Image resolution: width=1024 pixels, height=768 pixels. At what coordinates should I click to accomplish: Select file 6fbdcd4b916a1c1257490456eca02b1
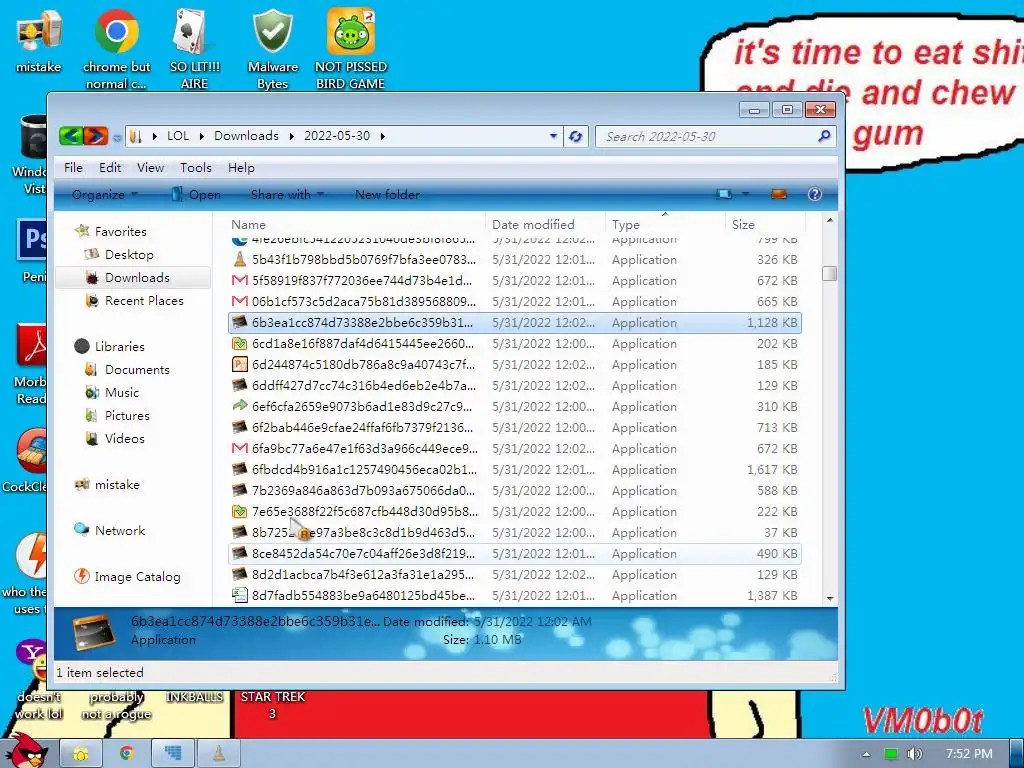[x=515, y=470]
